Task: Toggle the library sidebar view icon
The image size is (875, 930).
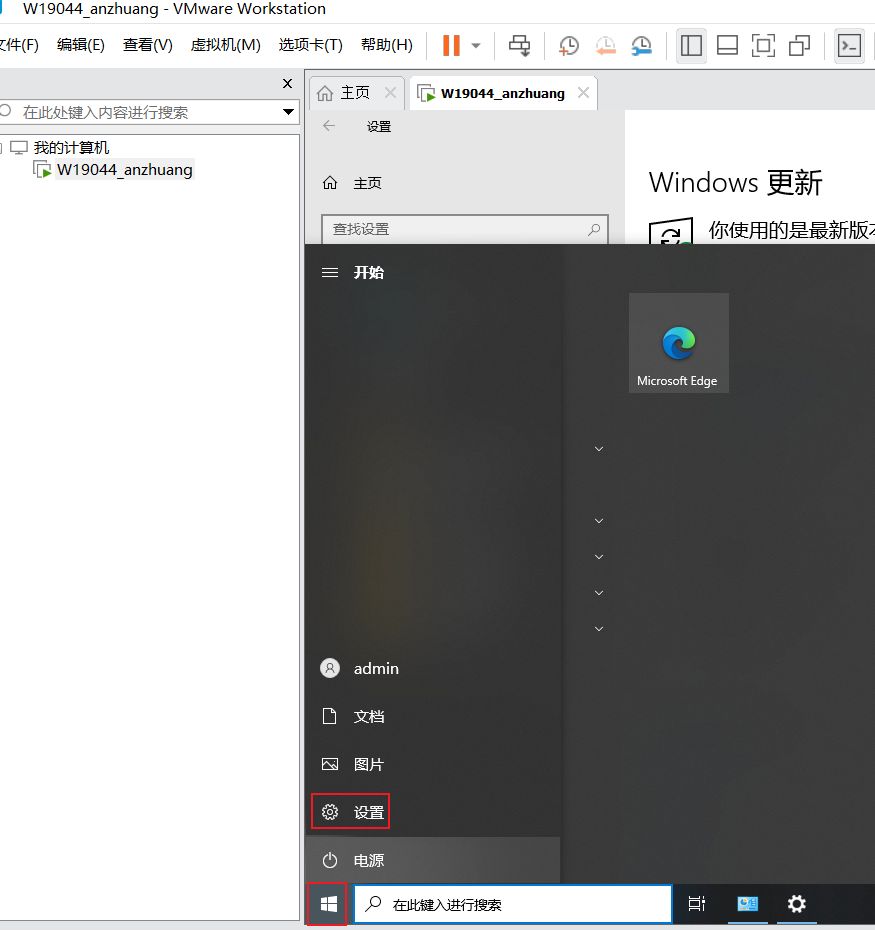Action: pyautogui.click(x=691, y=45)
